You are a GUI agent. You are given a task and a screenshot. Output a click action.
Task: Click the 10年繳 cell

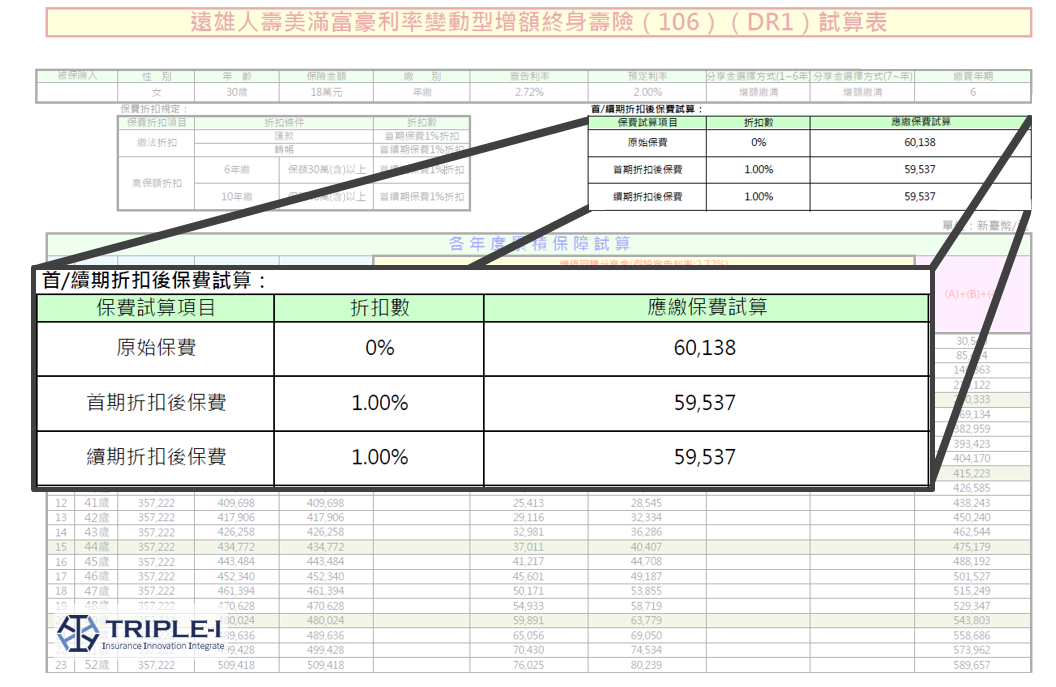click(x=237, y=197)
